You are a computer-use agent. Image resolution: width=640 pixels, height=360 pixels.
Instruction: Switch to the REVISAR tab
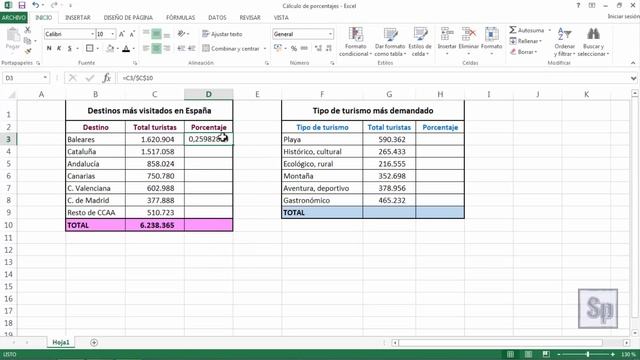[250, 18]
